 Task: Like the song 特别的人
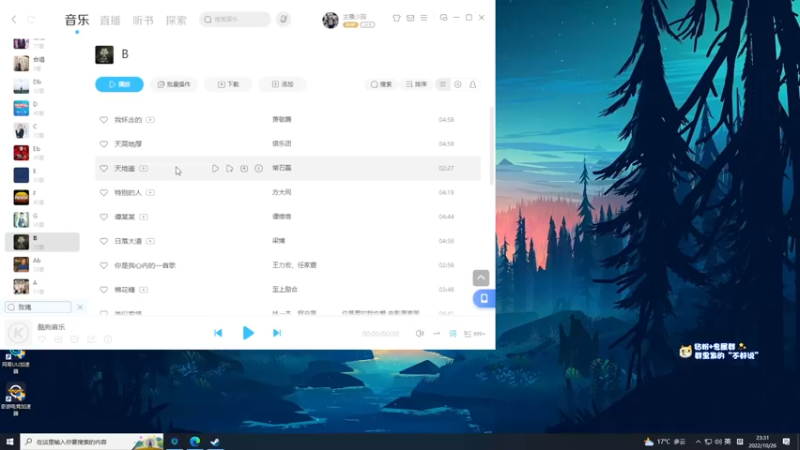[x=104, y=193]
